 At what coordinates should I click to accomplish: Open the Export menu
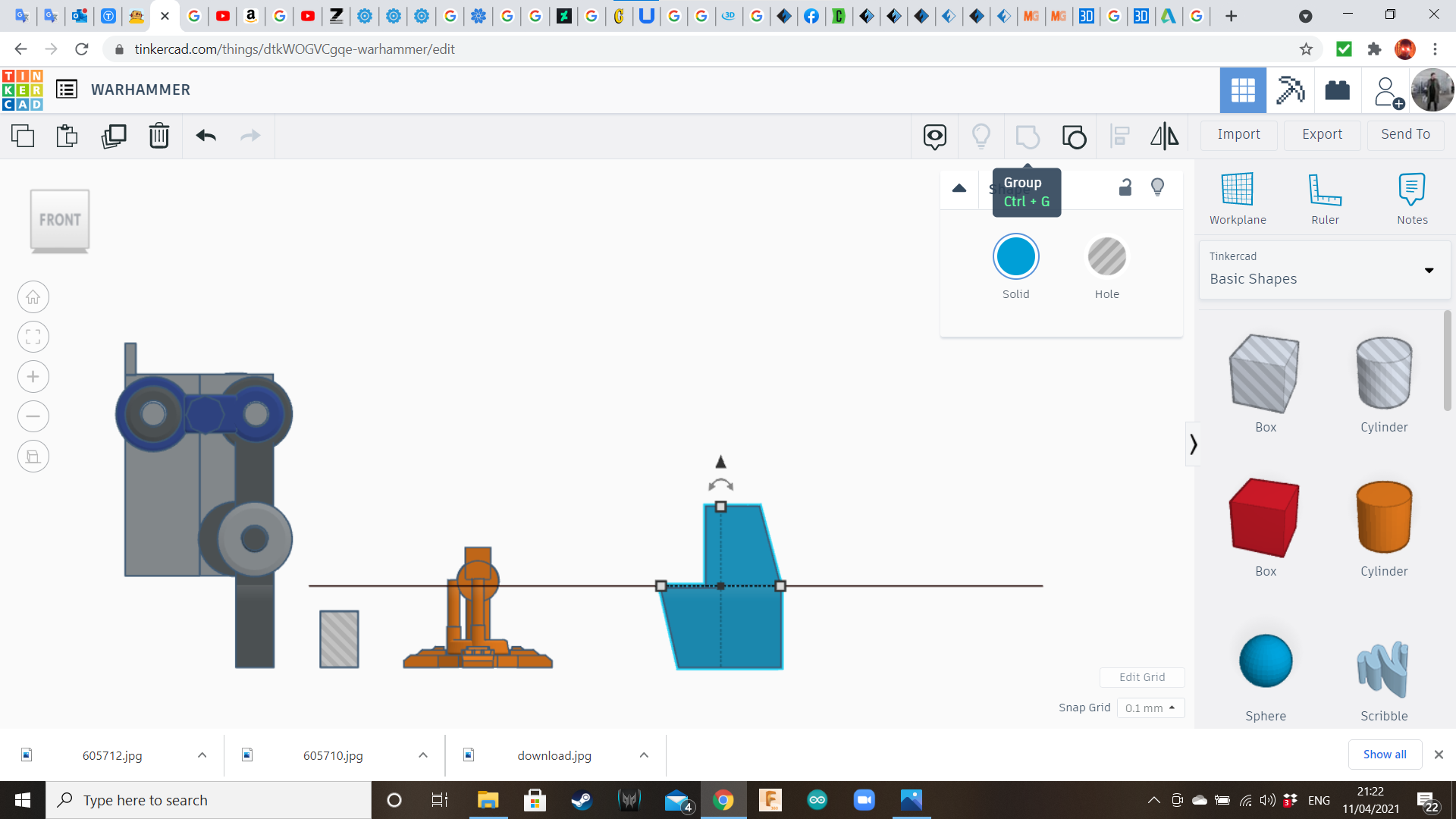coord(1322,134)
